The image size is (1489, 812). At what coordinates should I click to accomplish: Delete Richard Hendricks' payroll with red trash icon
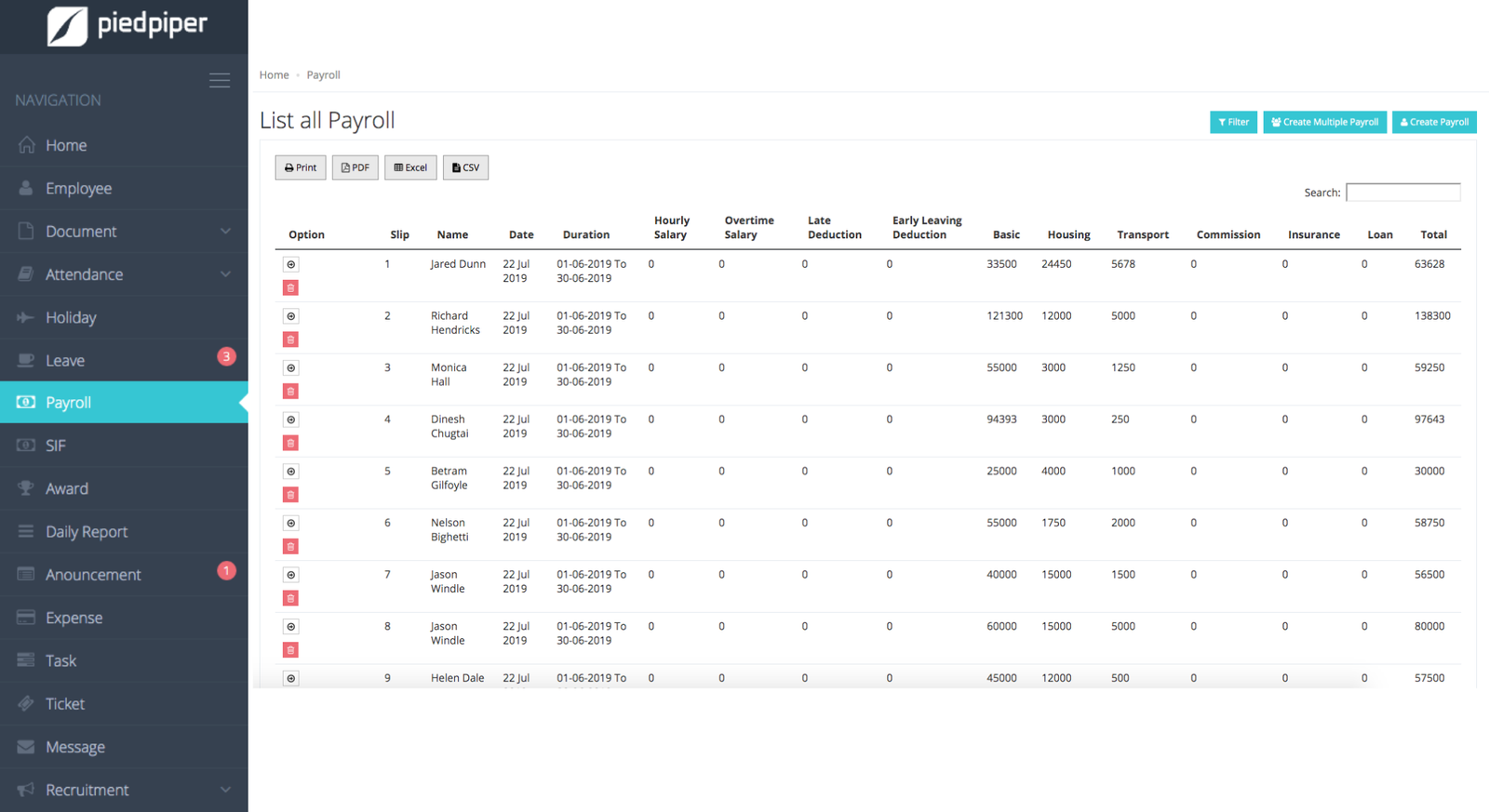(x=291, y=339)
